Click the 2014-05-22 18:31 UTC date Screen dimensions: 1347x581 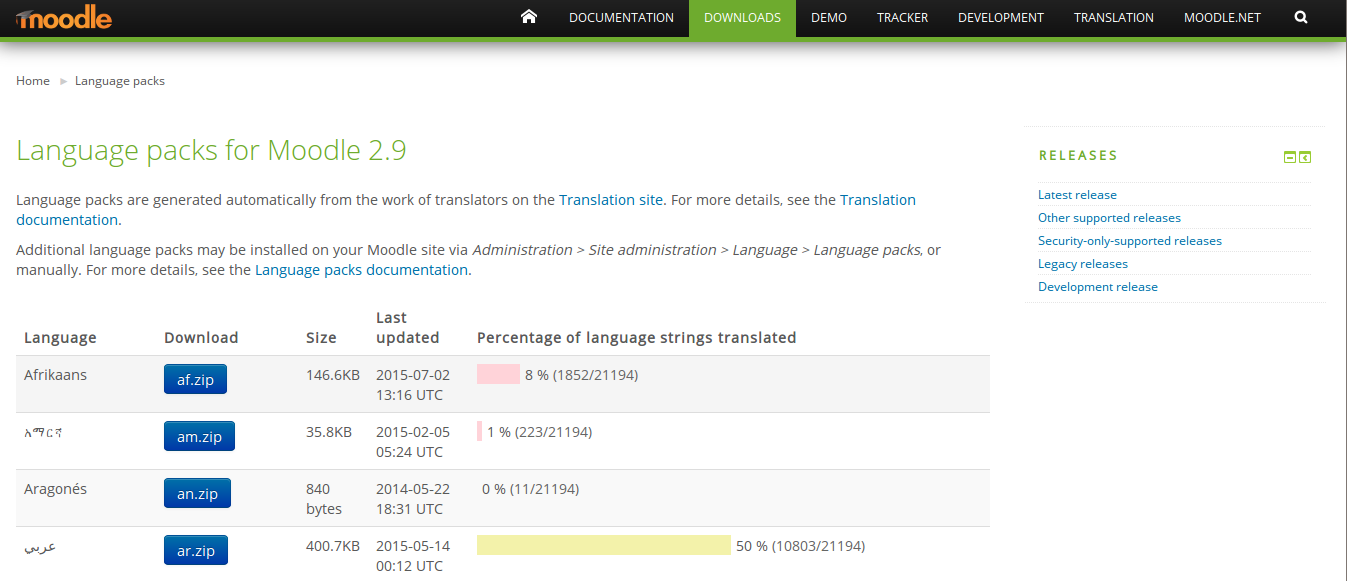(413, 499)
